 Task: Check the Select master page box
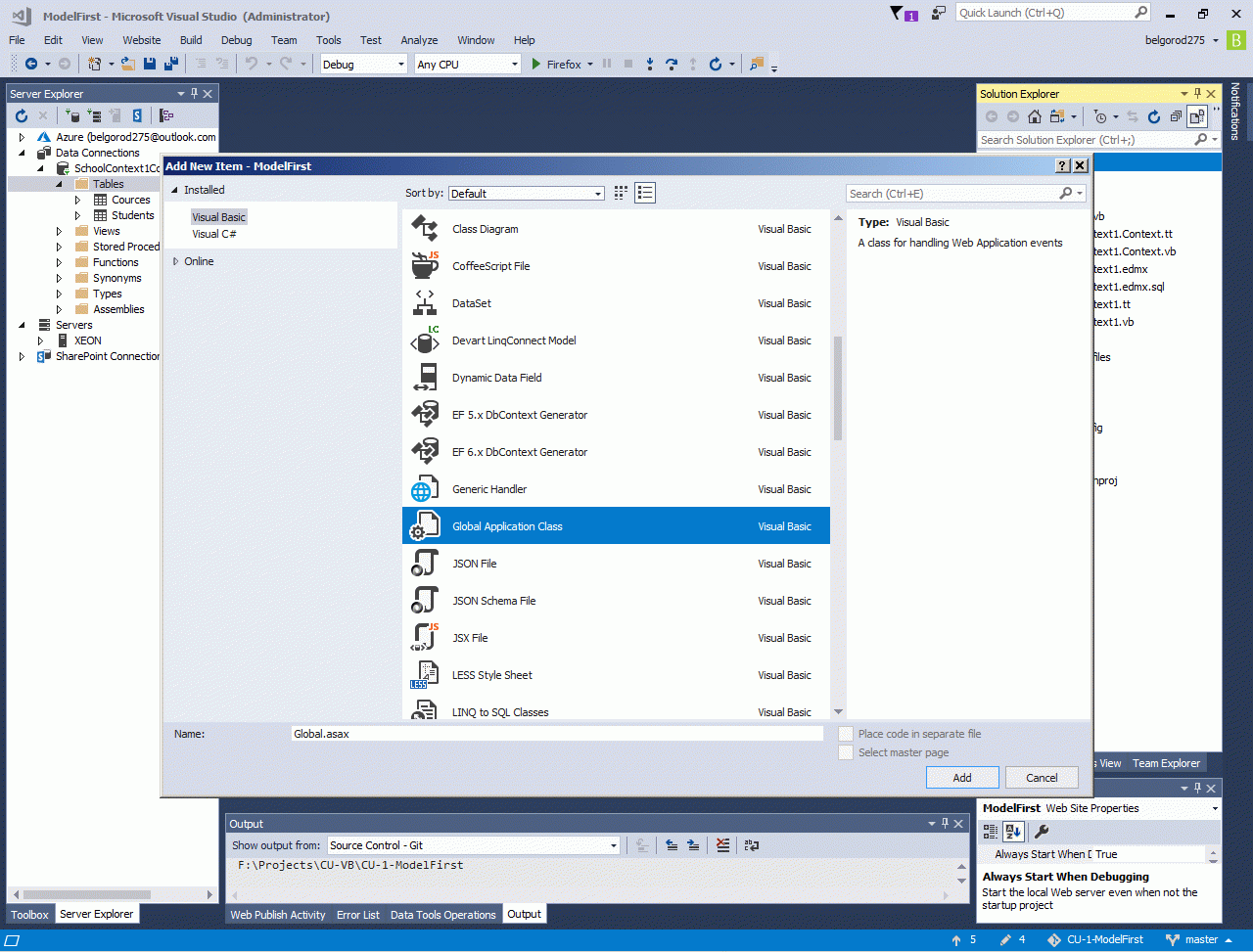click(x=846, y=752)
